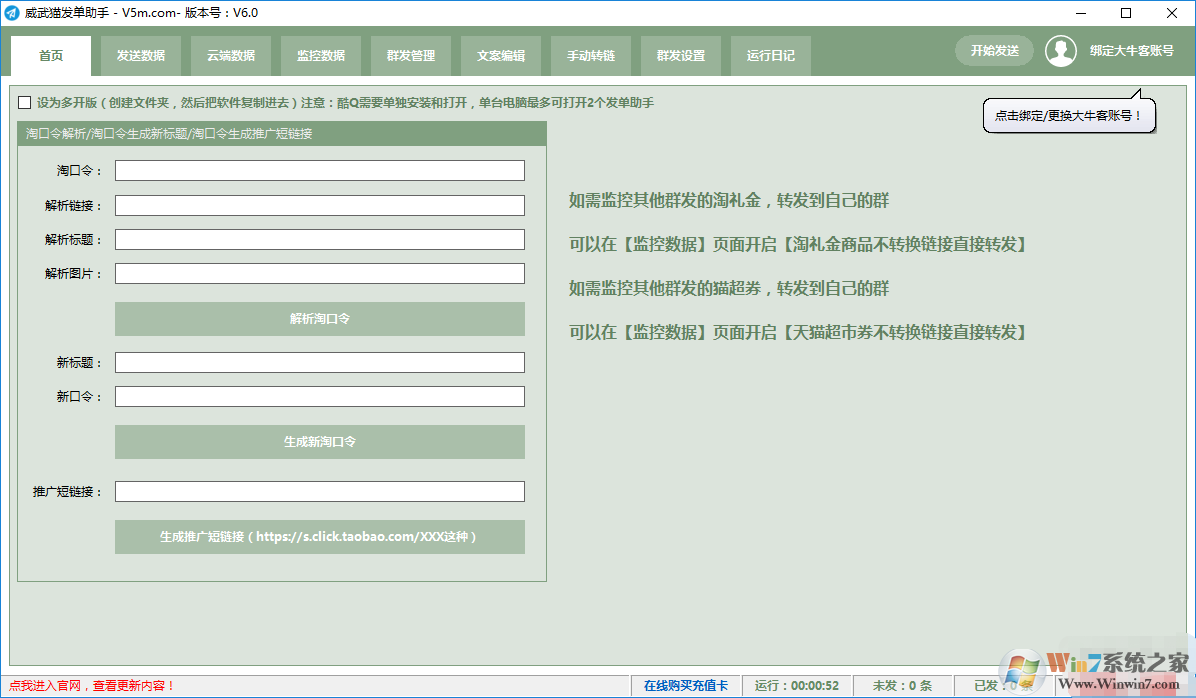Enable the 设为多开版 checkbox
1196x698 pixels.
tap(24, 102)
